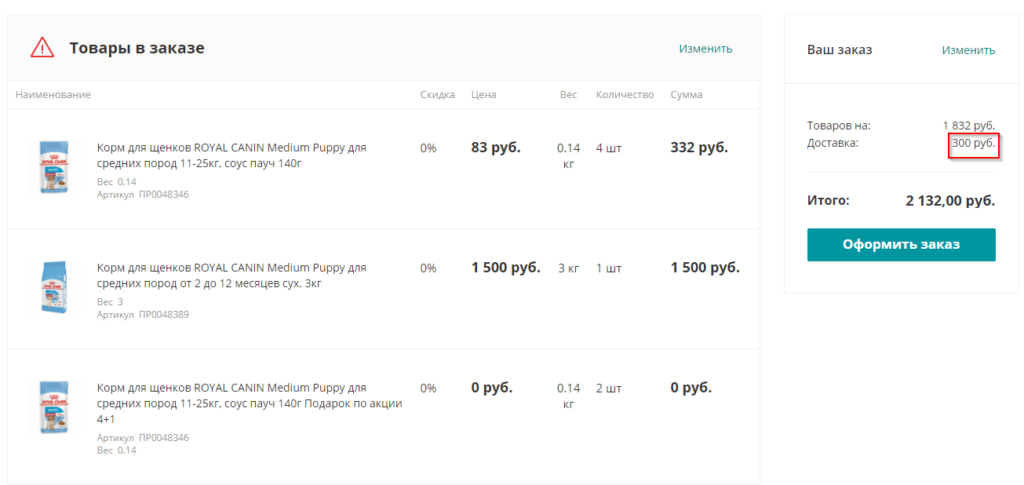Click the 'Скидка' column header
1024x485 pixels.
click(x=438, y=95)
